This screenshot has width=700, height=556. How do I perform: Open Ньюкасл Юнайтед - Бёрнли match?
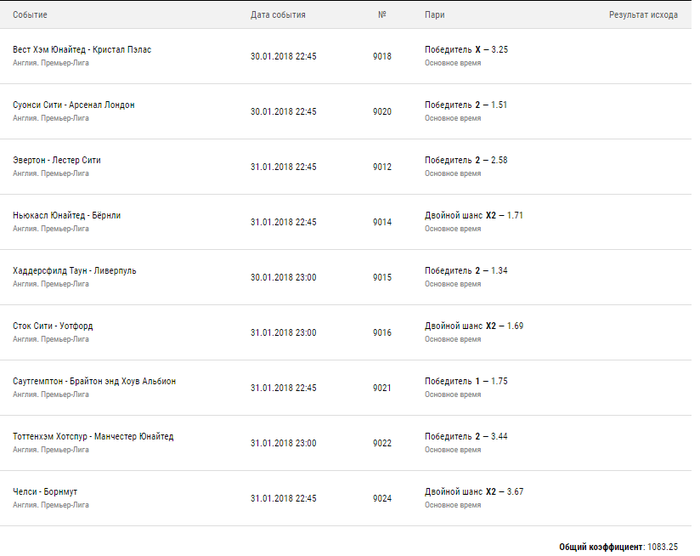[x=66, y=215]
